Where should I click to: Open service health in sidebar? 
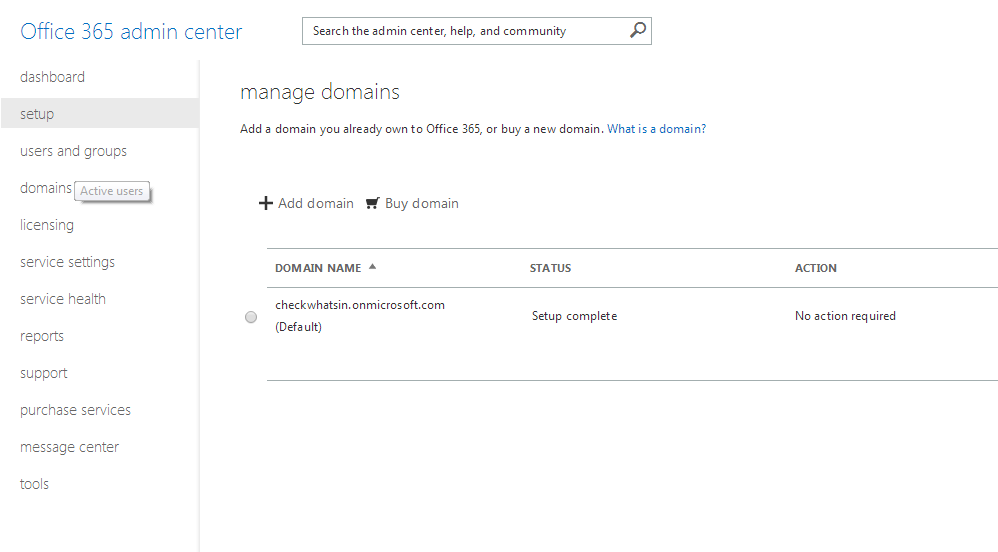tap(62, 299)
